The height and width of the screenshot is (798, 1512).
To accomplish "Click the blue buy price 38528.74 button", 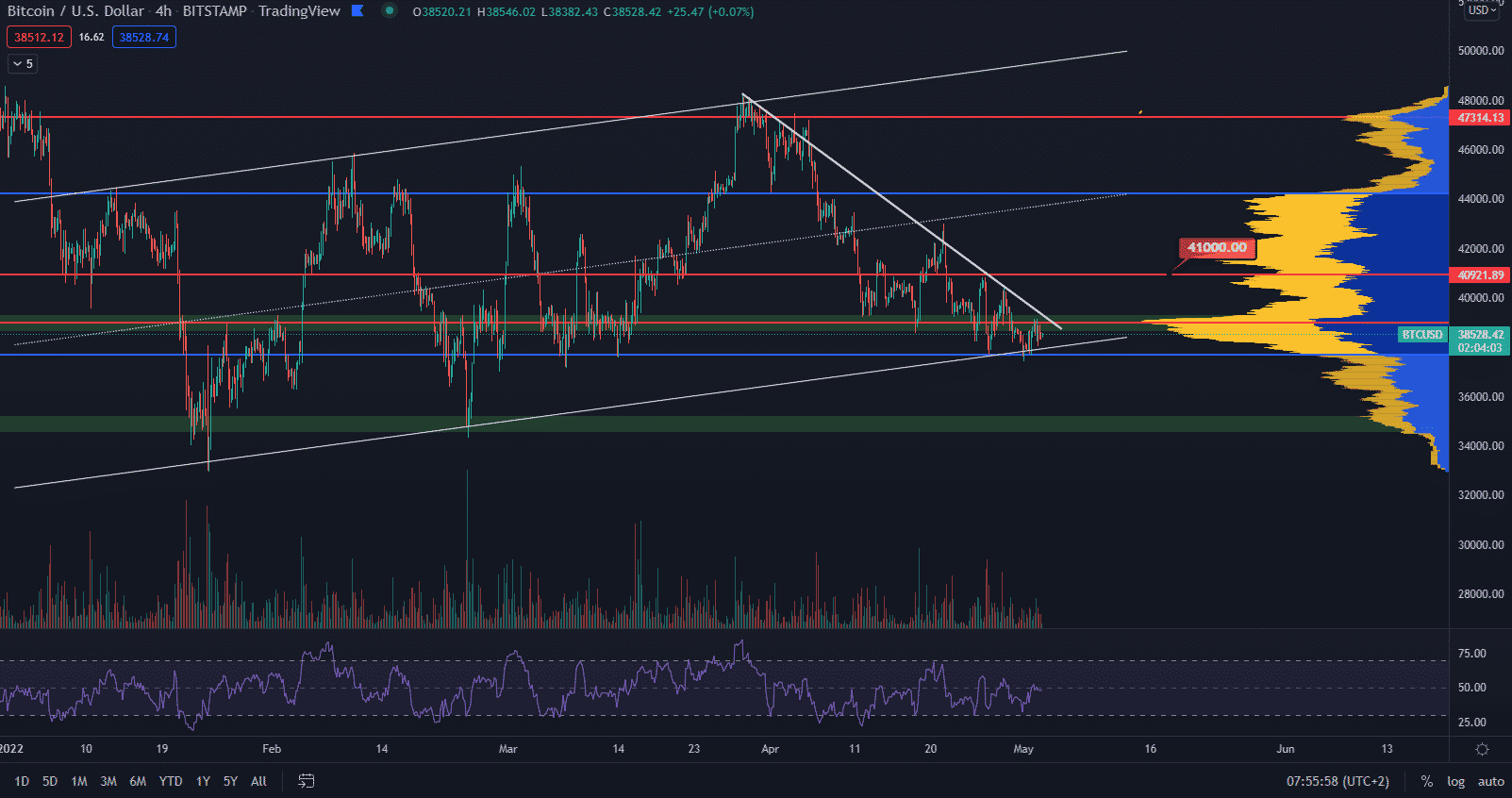I will pos(143,38).
